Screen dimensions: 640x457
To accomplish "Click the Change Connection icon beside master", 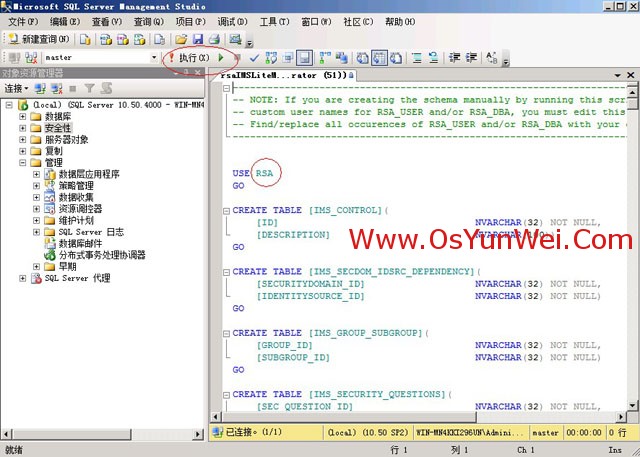I will 31,58.
